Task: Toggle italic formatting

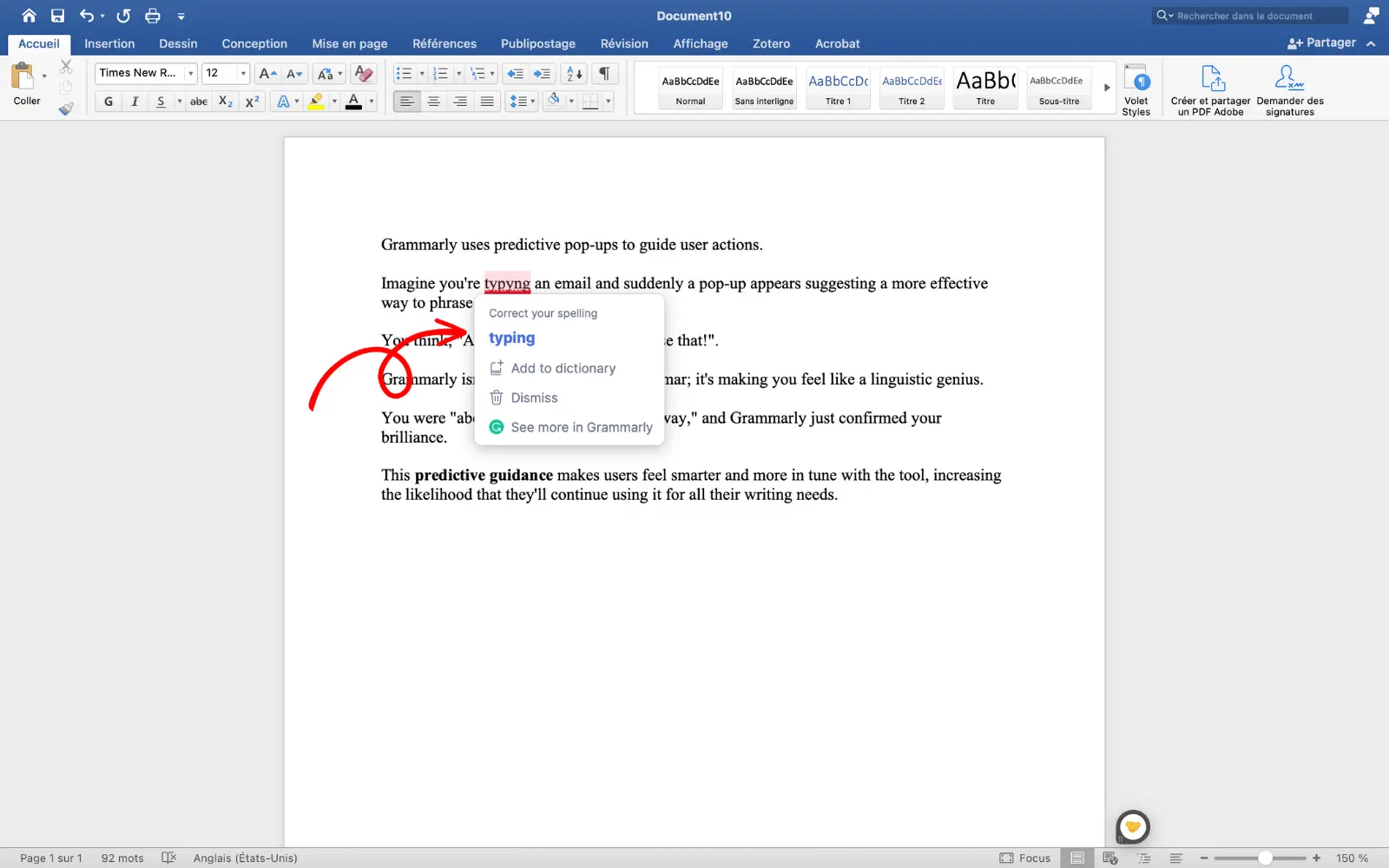Action: coord(135,102)
